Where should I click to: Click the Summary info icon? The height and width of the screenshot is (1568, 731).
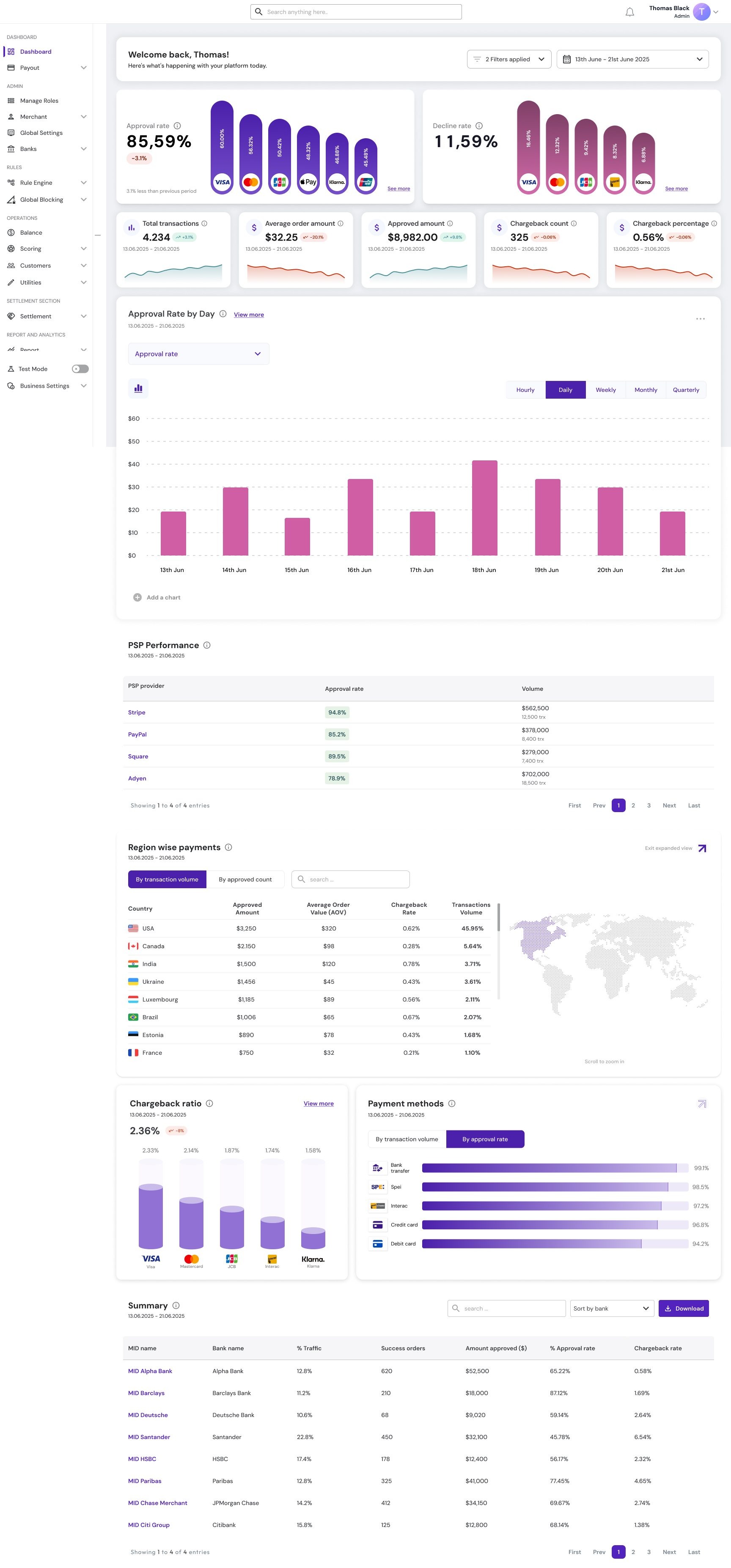point(176,1305)
